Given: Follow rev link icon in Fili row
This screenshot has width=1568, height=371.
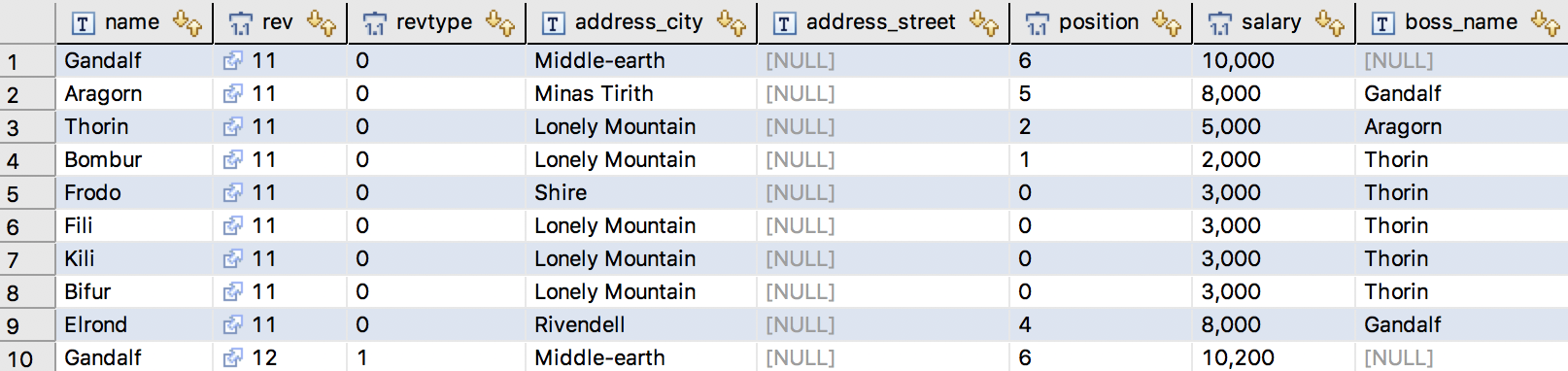Looking at the screenshot, I should tap(232, 226).
